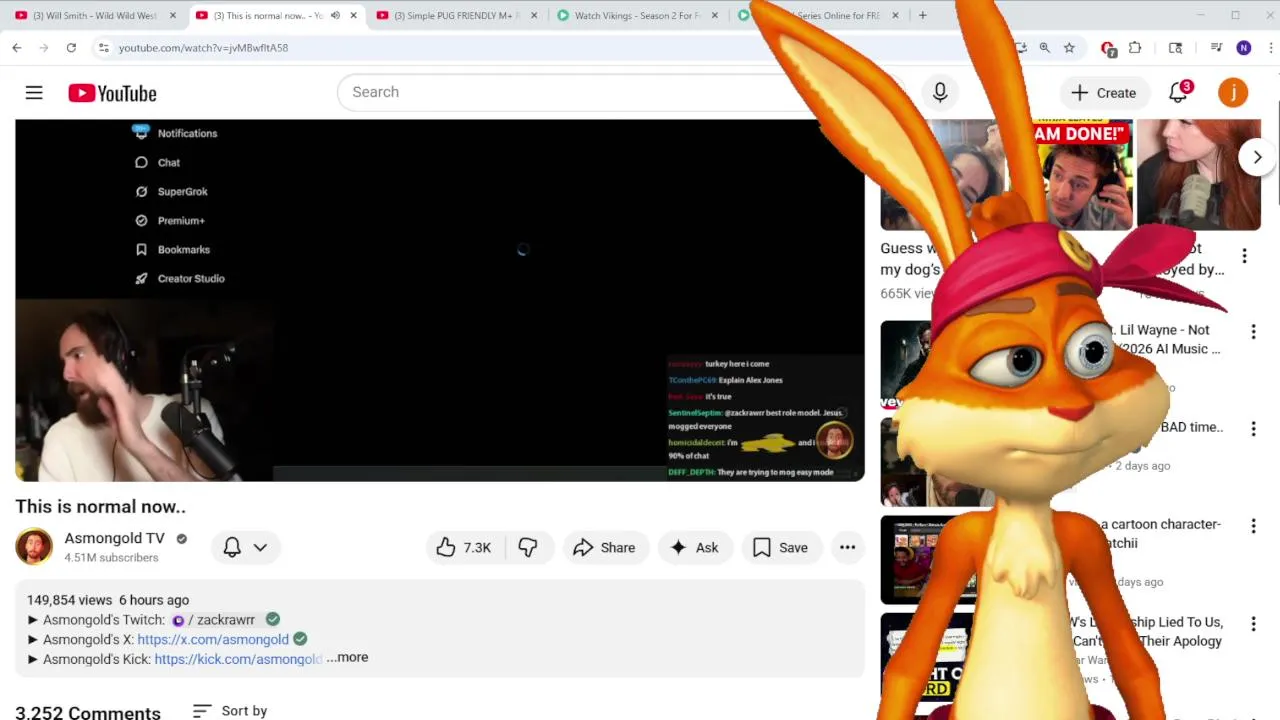The image size is (1280, 720).
Task: Open Asmongold's X link
Action: (213, 639)
